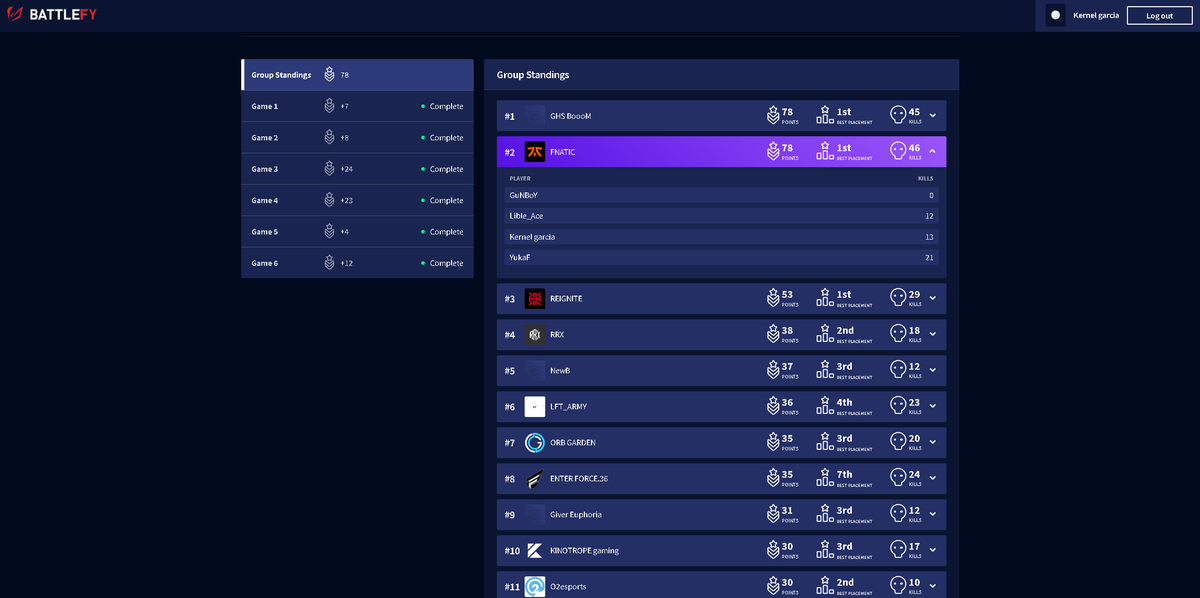Click the best placement podium icon for NewB
Viewport: 1200px width, 598px height.
click(x=825, y=370)
